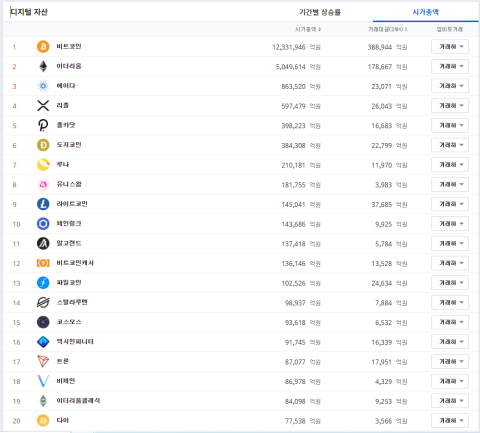Open the trade dropdown for 스텔라루멘
The width and height of the screenshot is (480, 433).
click(450, 303)
